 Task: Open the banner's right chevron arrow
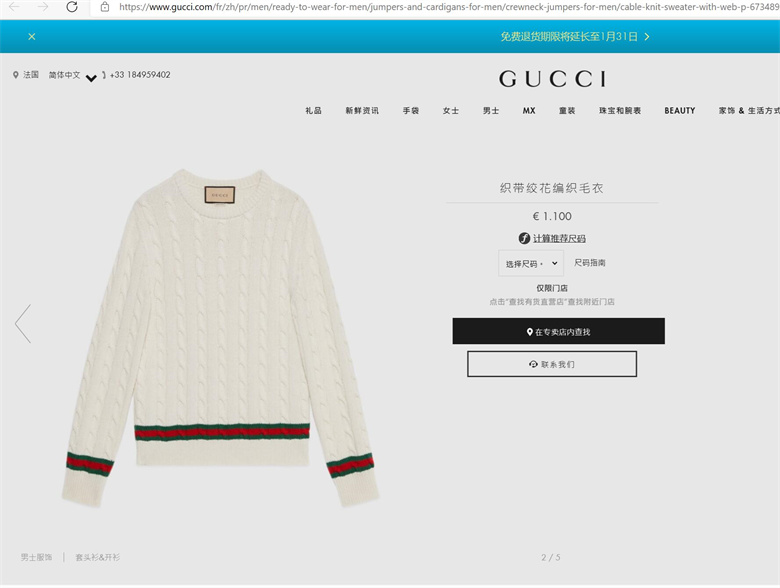[x=647, y=36]
